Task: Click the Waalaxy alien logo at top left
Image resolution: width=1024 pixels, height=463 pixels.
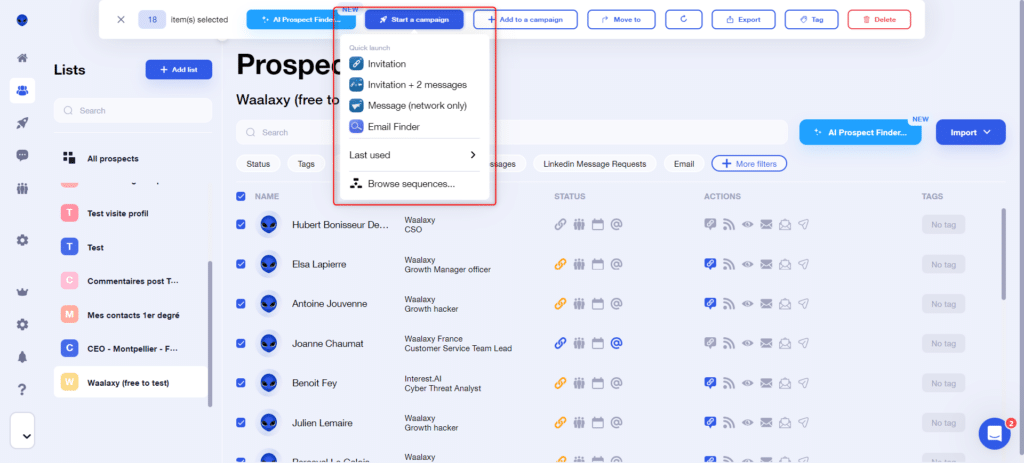Action: 22,20
